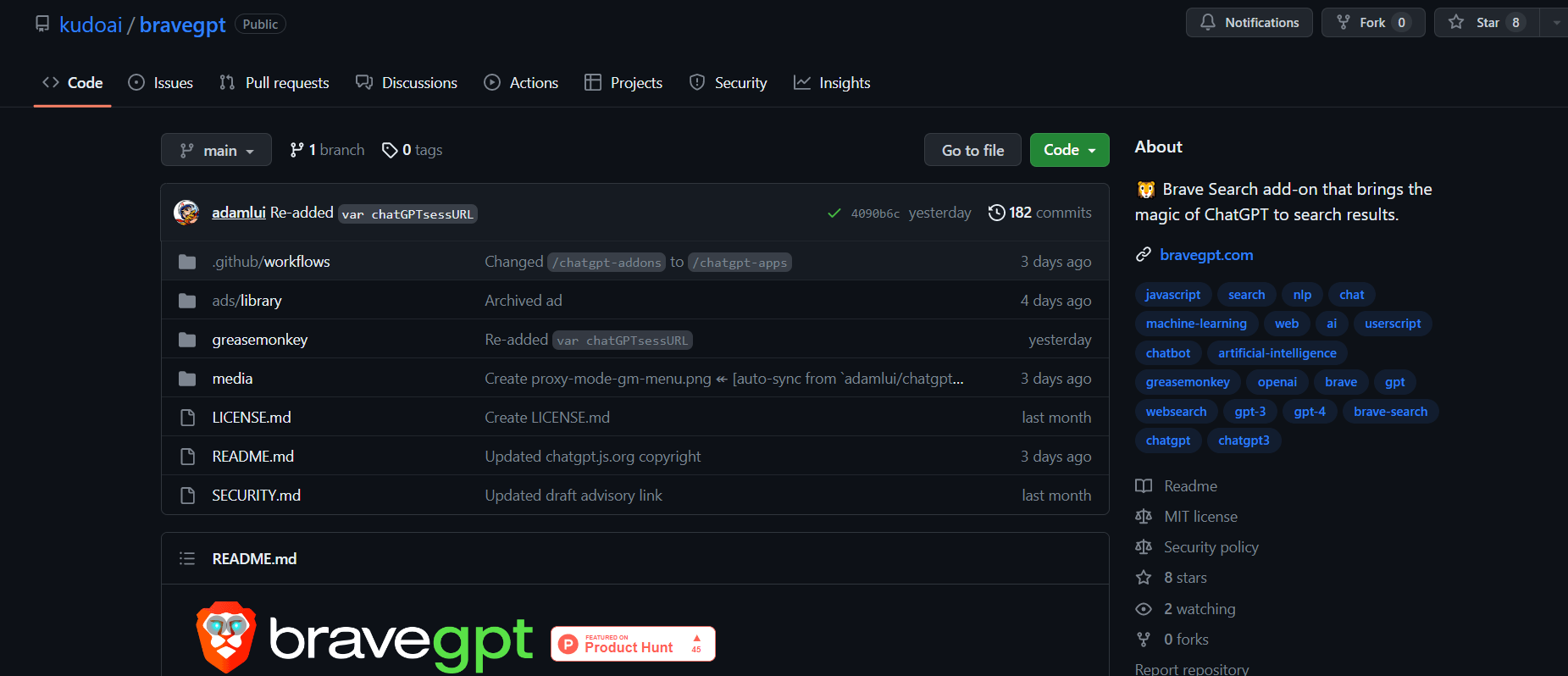1568x676 pixels.
Task: Click the Go to file button
Action: (972, 150)
